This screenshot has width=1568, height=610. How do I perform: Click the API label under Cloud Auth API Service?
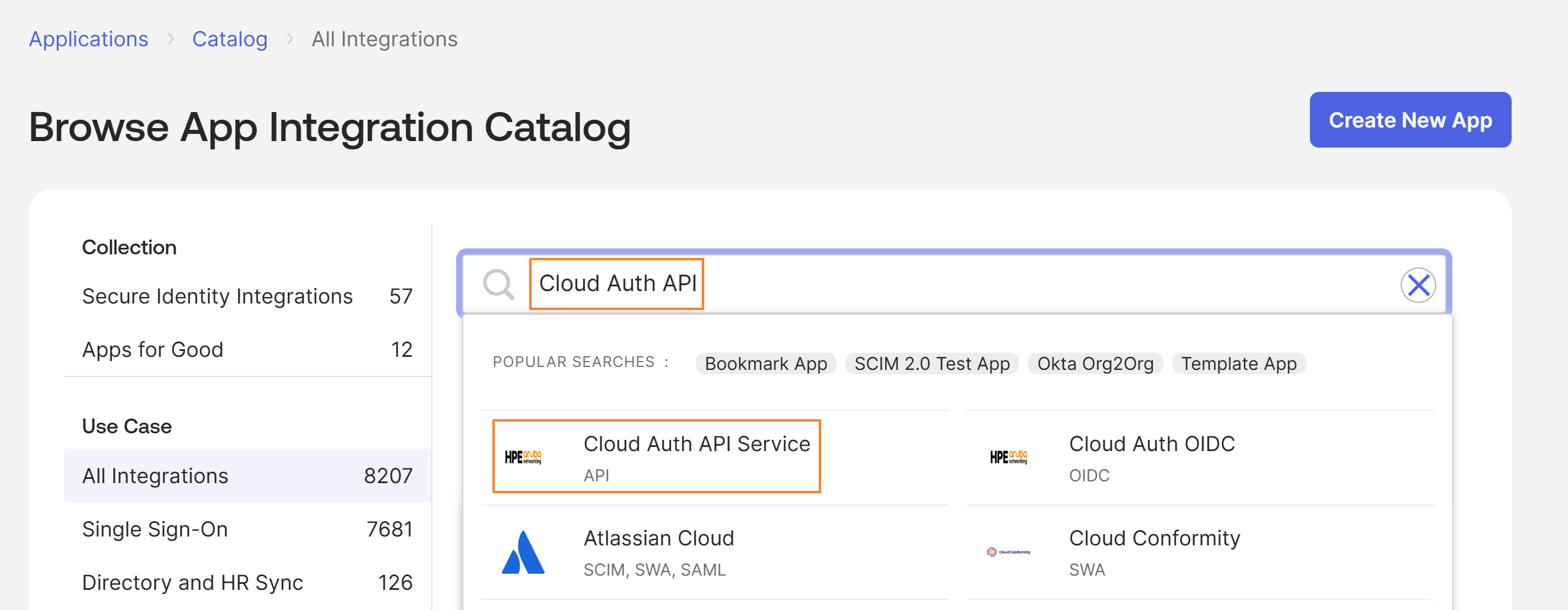pyautogui.click(x=596, y=475)
